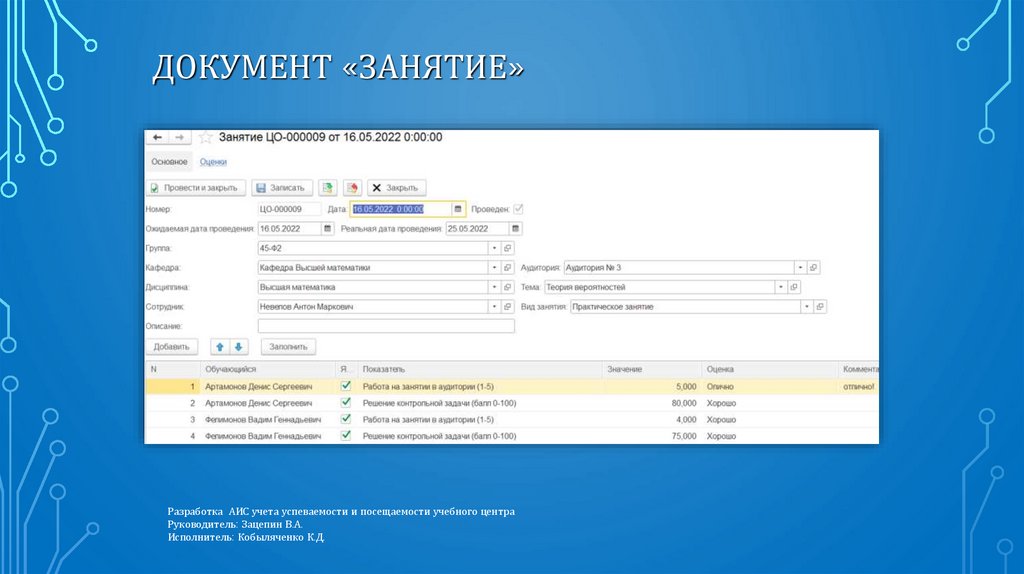1024x574 pixels.
Task: Click the Реальная дата проведения field
Action: click(477, 229)
